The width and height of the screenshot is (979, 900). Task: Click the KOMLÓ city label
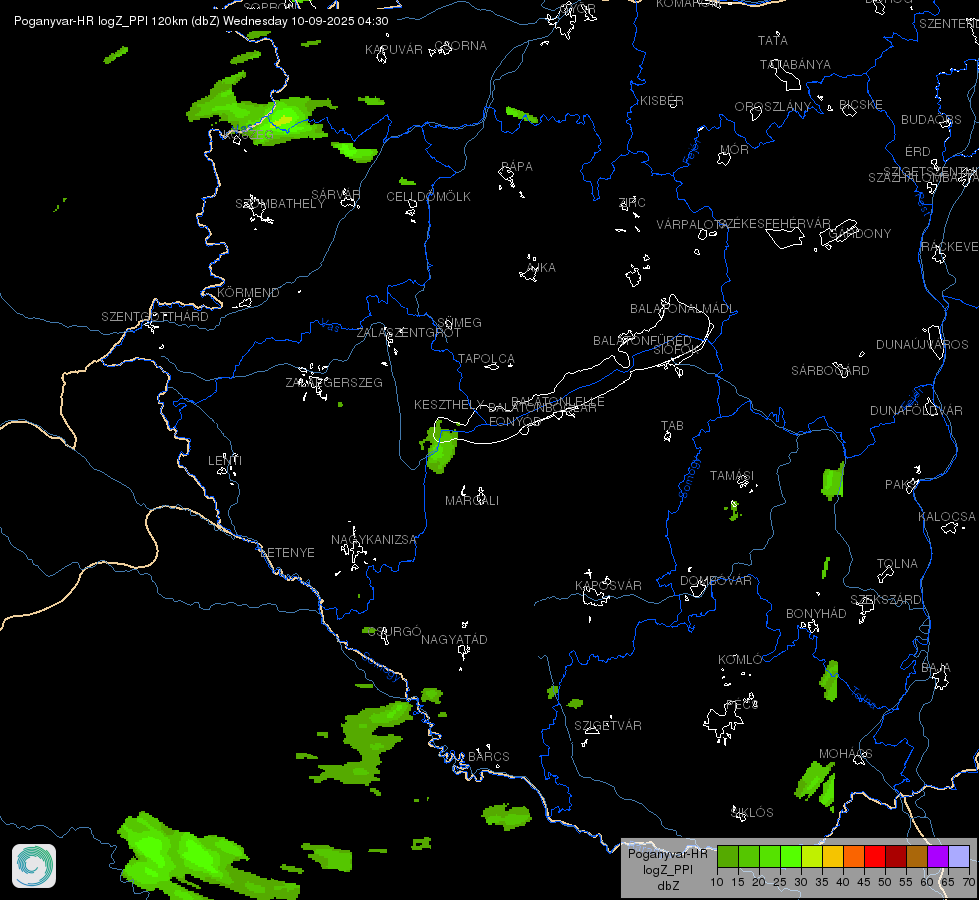[x=740, y=660]
